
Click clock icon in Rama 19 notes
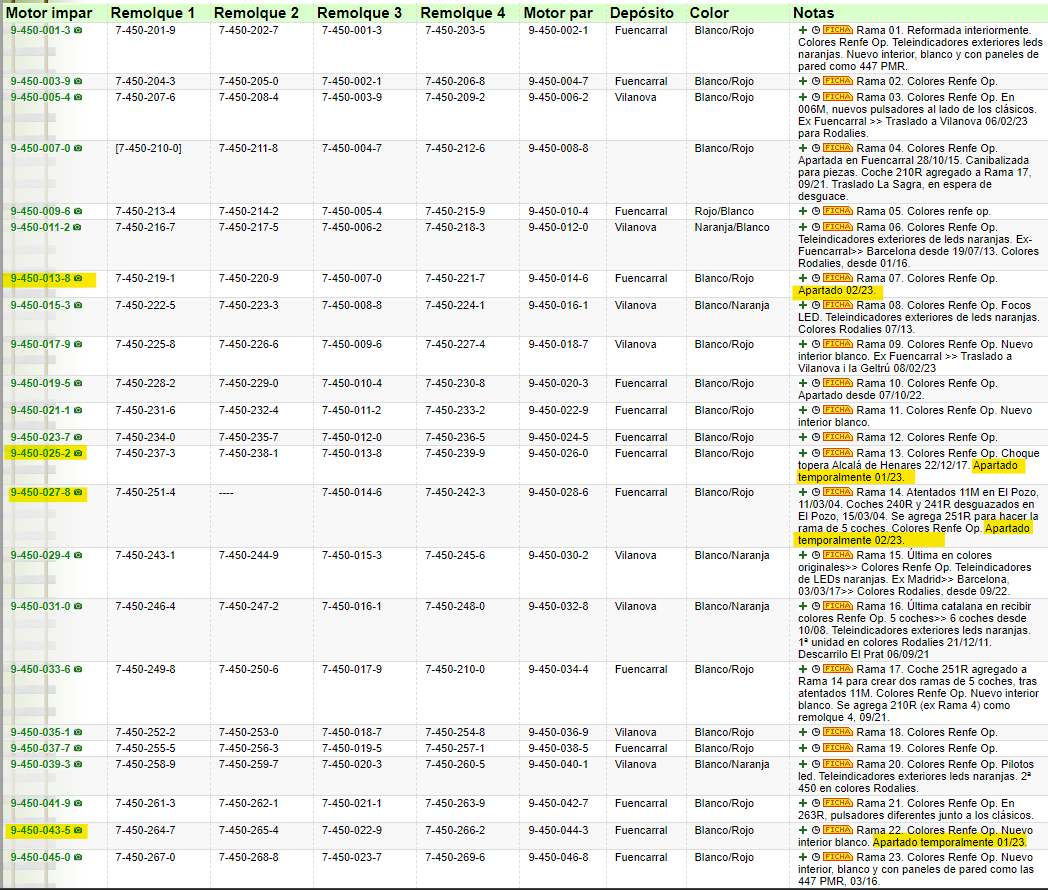point(816,748)
